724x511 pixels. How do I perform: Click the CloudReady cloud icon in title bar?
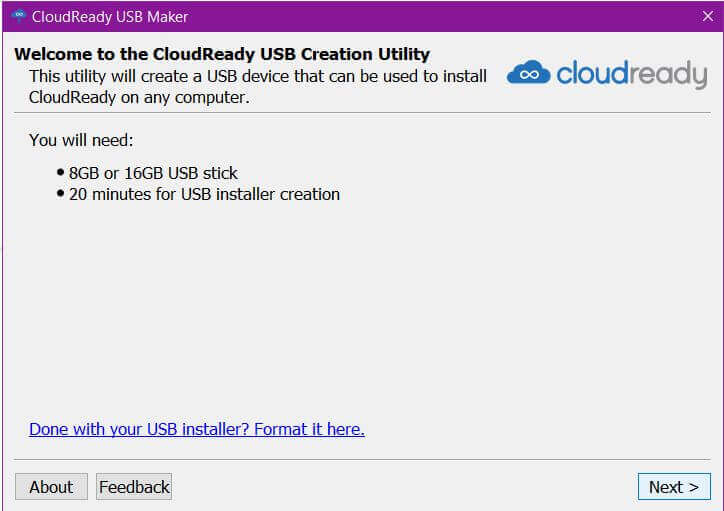(19, 16)
